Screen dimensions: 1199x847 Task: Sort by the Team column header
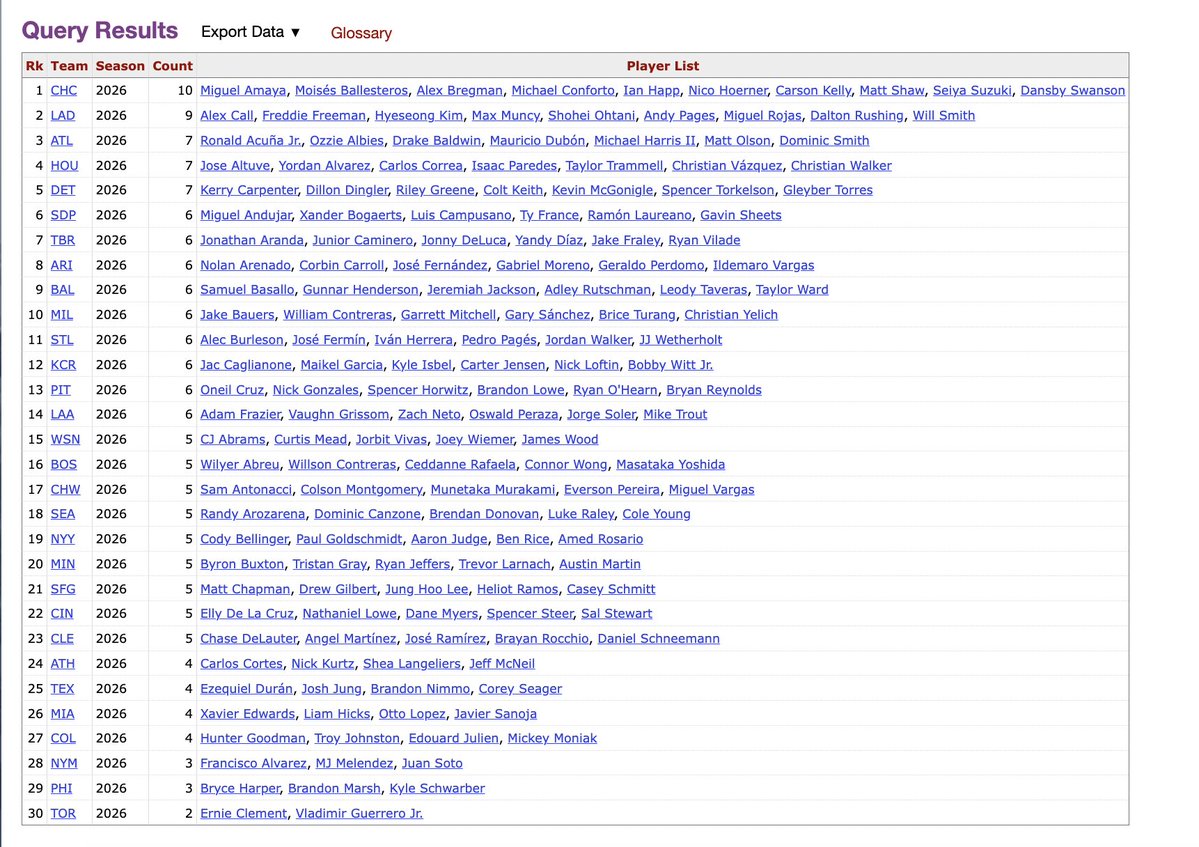point(69,66)
